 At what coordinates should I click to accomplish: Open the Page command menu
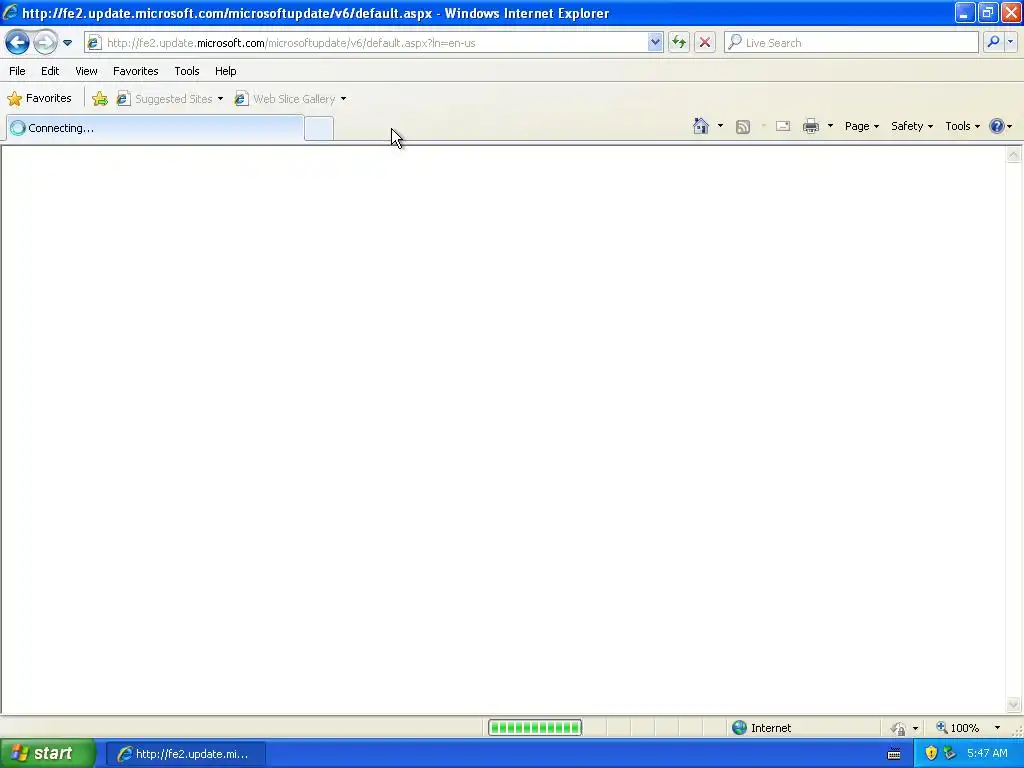tap(861, 126)
